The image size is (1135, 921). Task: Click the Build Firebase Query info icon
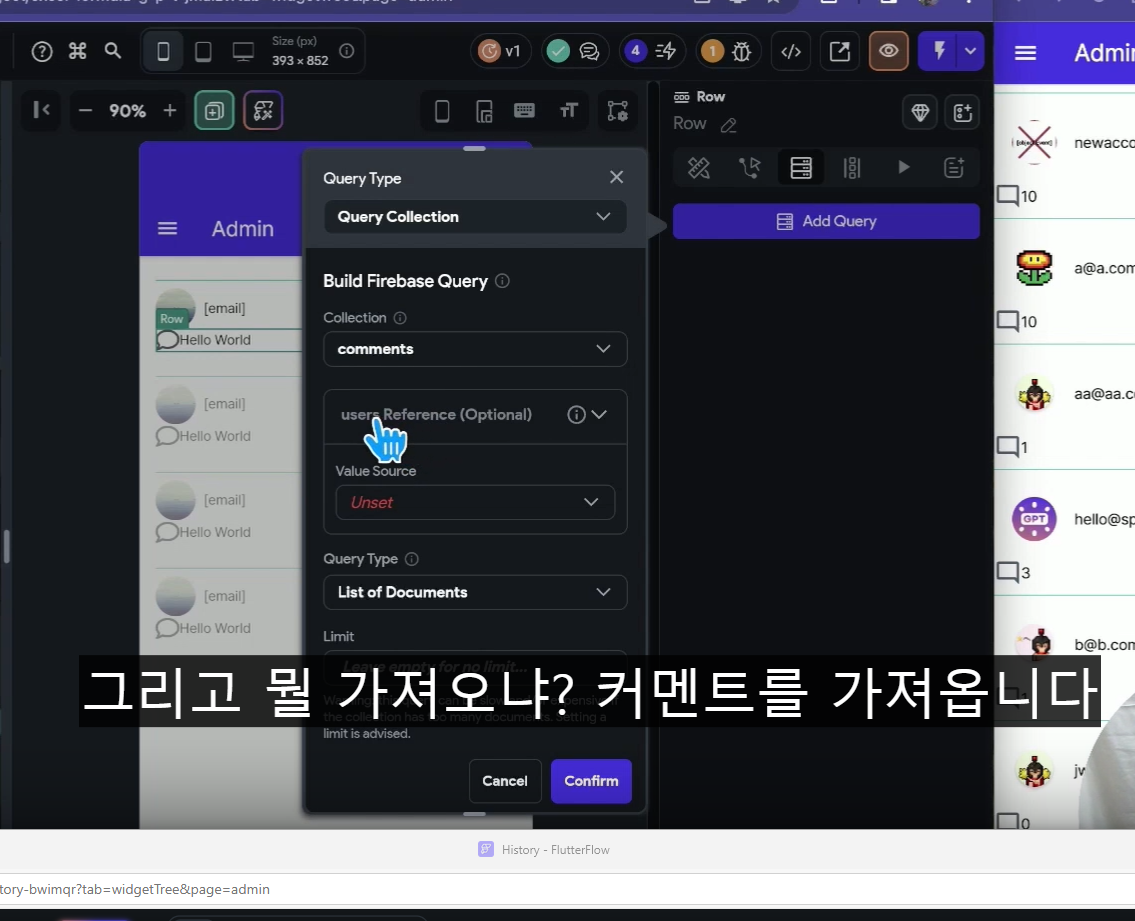[502, 281]
